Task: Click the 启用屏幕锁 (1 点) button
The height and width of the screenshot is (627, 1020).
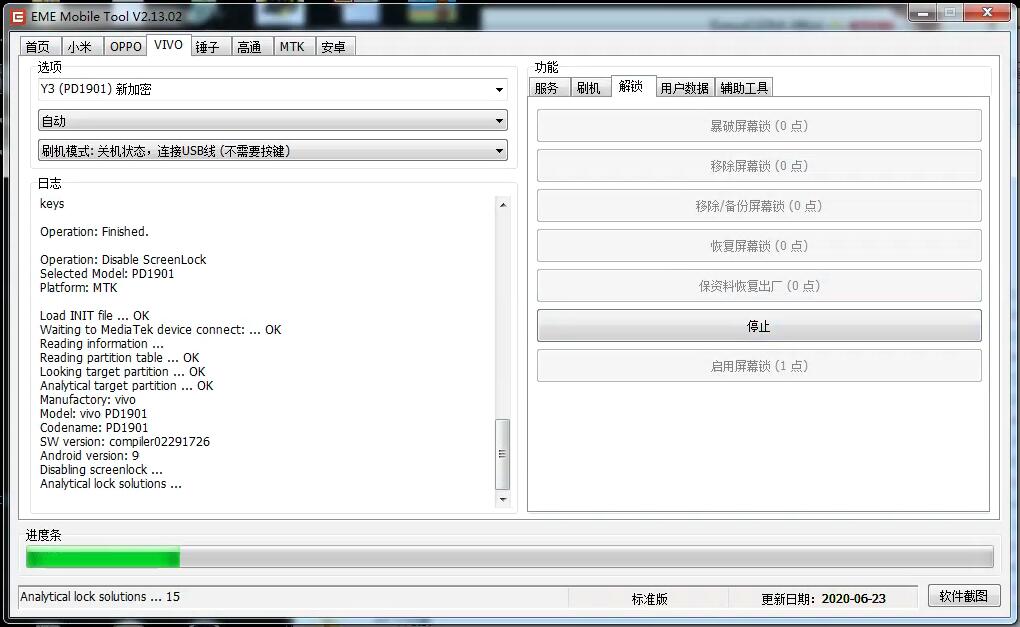Action: pos(759,366)
